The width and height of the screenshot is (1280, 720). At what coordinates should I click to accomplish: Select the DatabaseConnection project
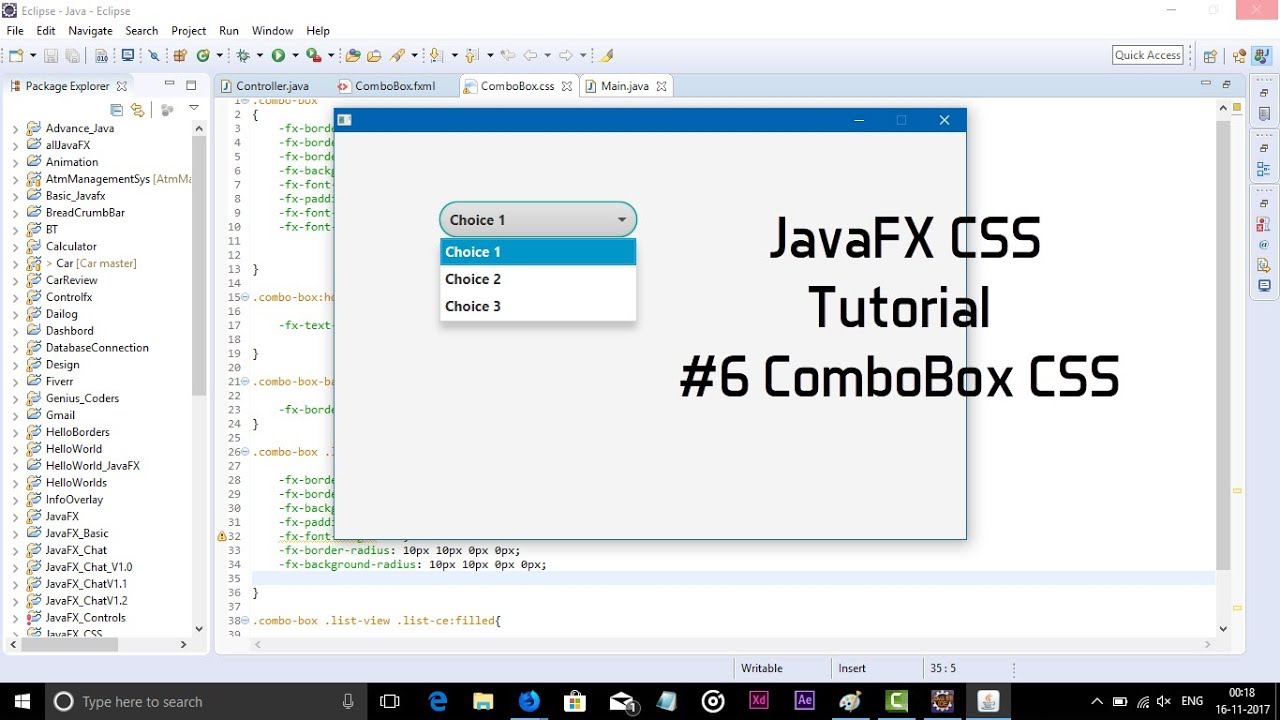tap(97, 347)
